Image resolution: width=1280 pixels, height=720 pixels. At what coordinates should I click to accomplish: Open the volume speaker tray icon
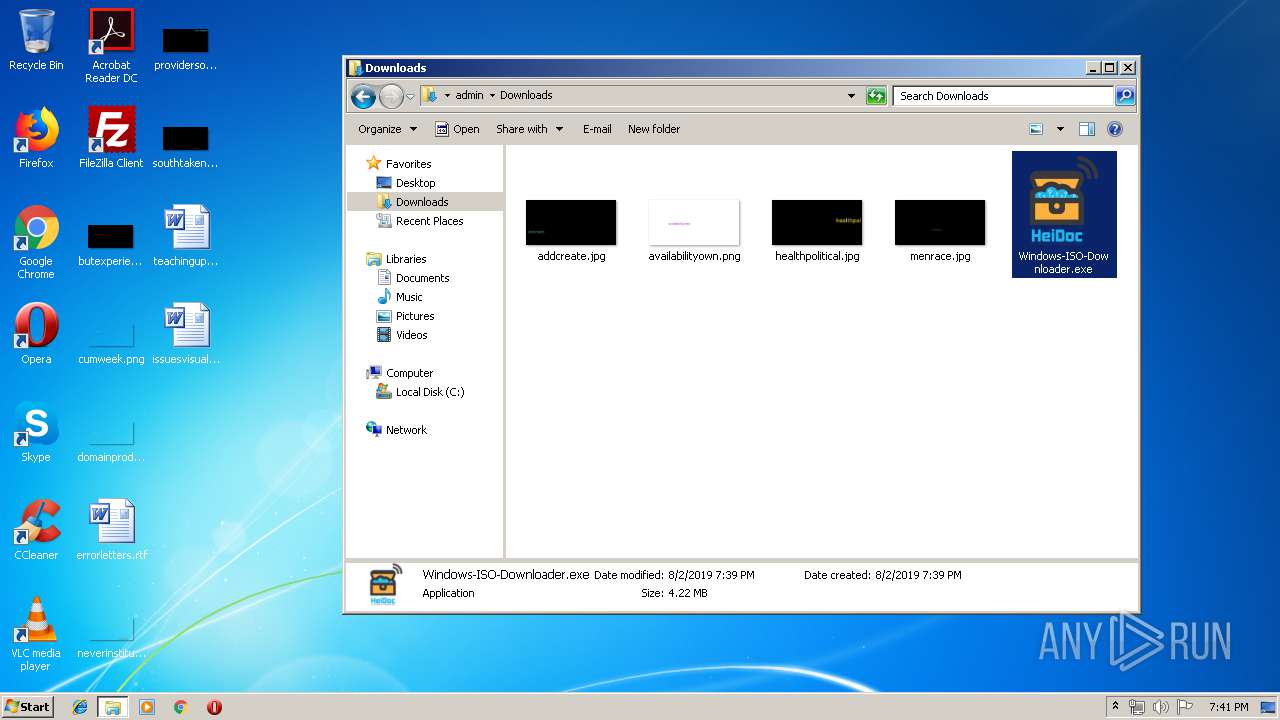click(x=1160, y=707)
